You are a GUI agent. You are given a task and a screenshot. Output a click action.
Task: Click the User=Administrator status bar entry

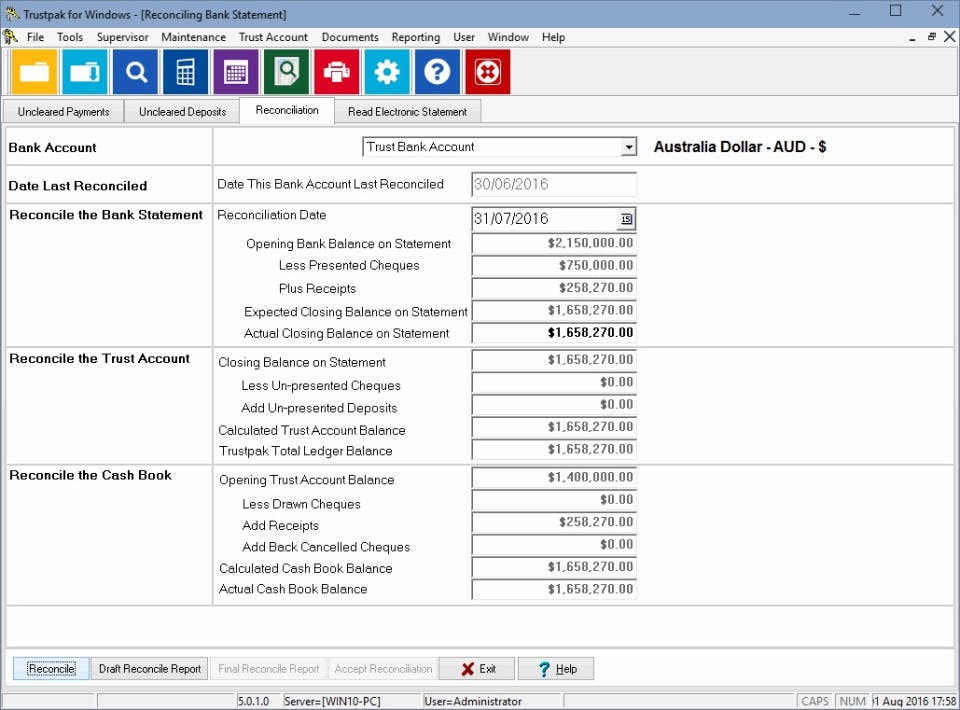pyautogui.click(x=473, y=701)
